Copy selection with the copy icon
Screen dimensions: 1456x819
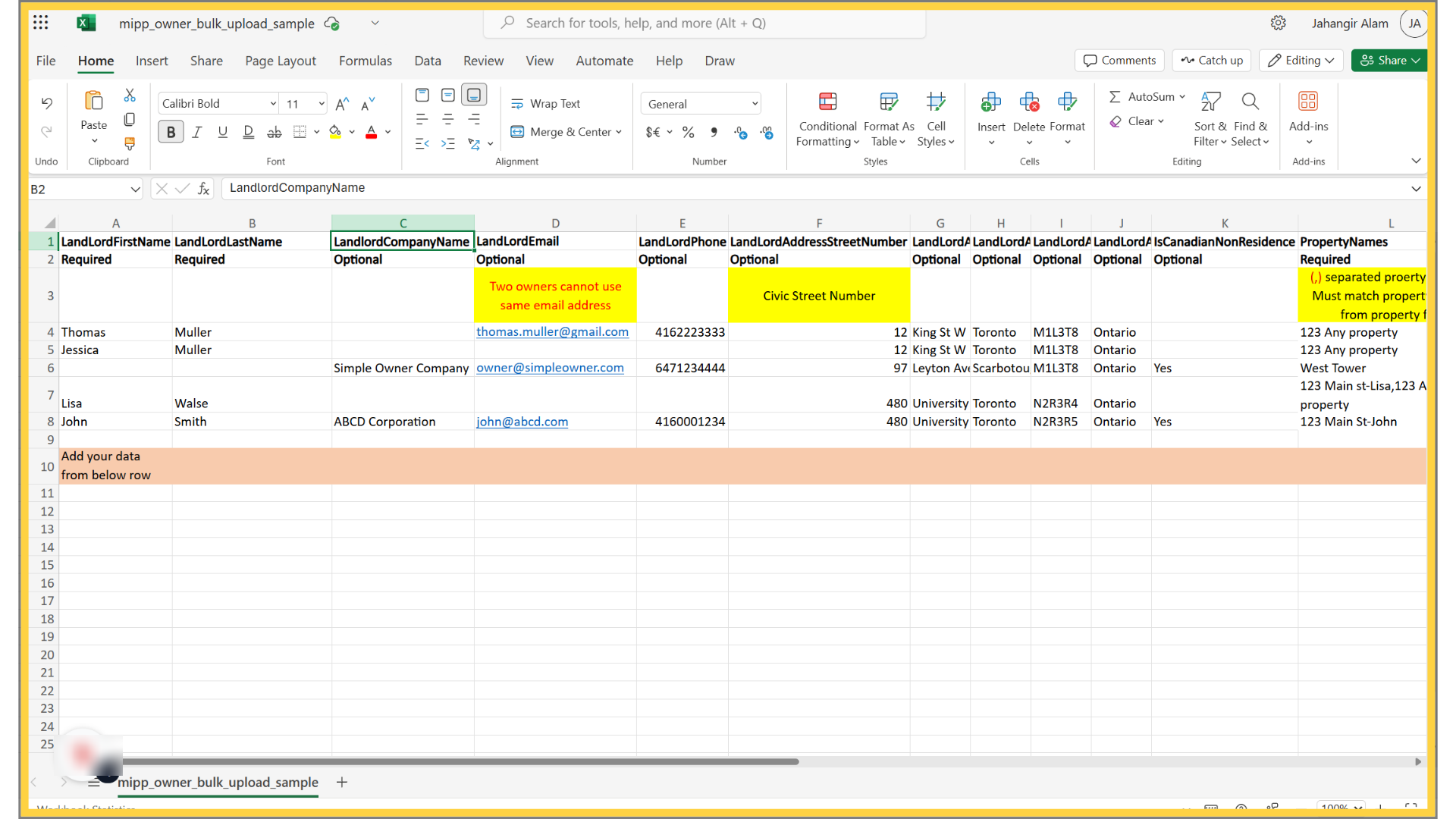pyautogui.click(x=130, y=120)
